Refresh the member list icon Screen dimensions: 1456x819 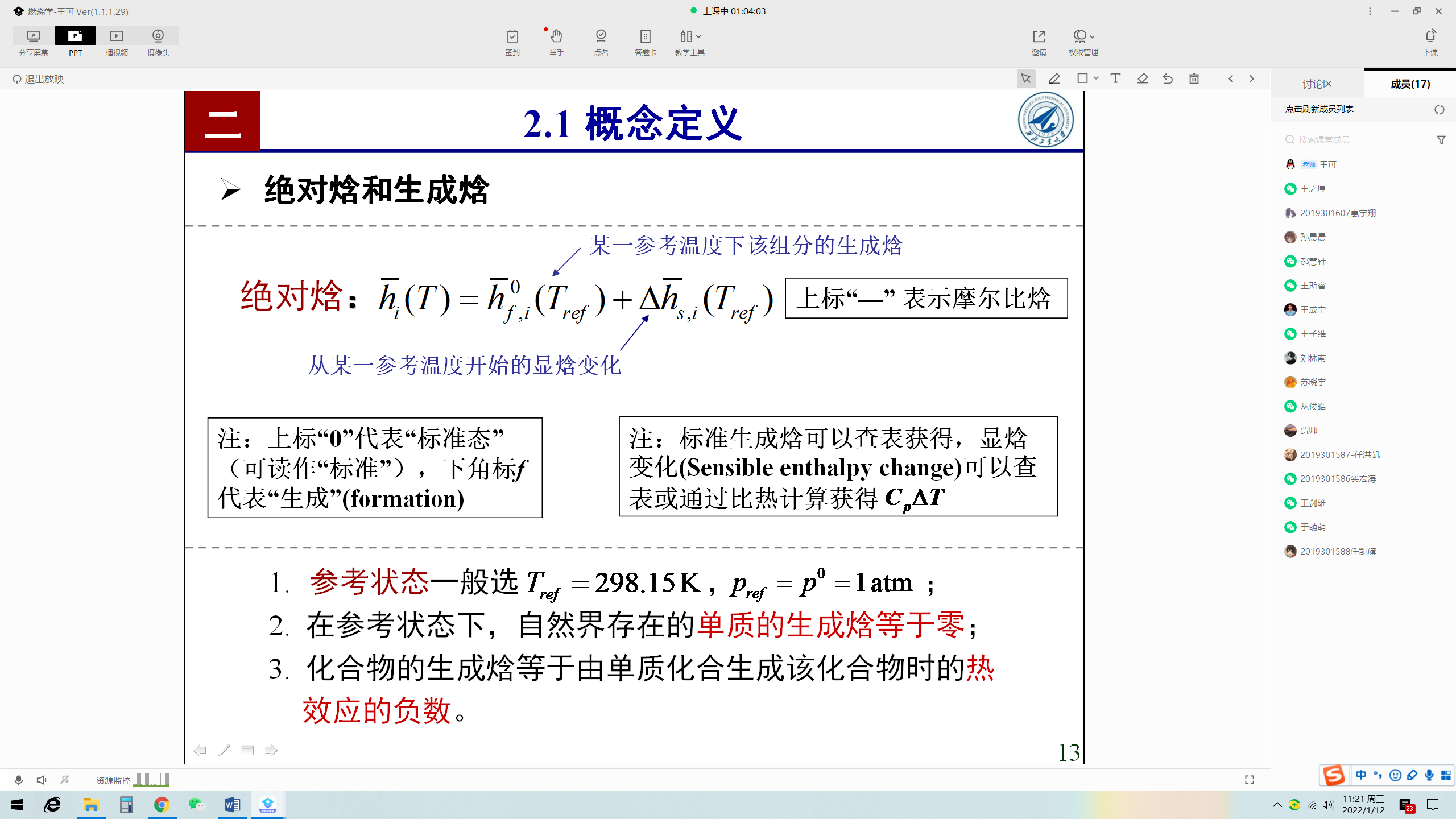pyautogui.click(x=1439, y=110)
